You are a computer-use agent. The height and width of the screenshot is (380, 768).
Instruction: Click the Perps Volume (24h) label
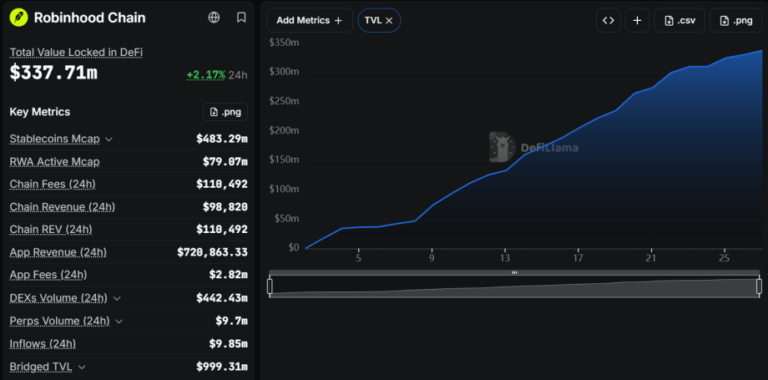click(60, 321)
